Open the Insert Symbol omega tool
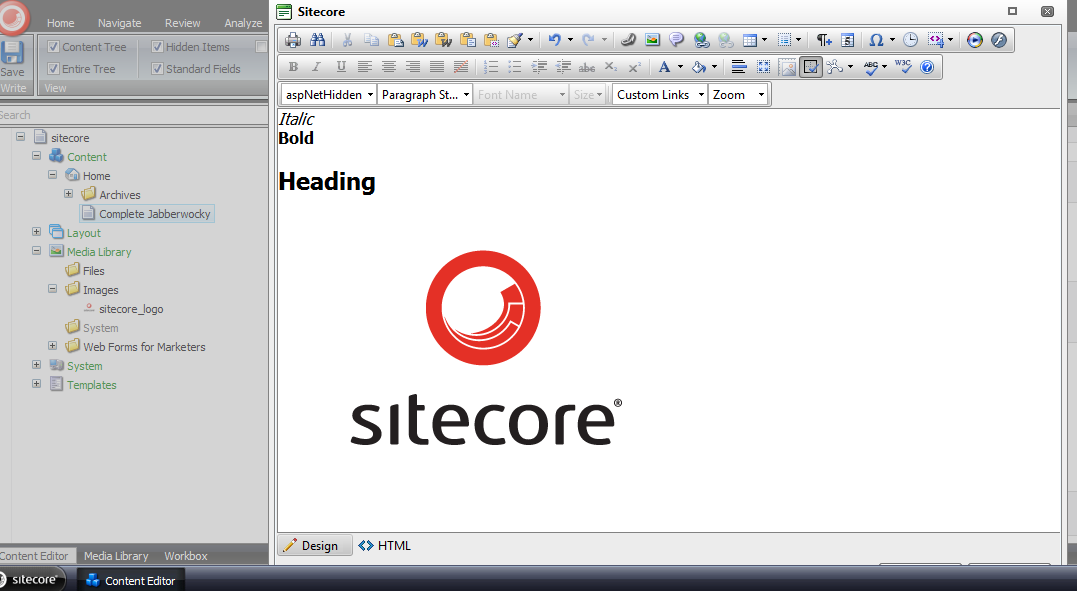1077x591 pixels. [876, 40]
